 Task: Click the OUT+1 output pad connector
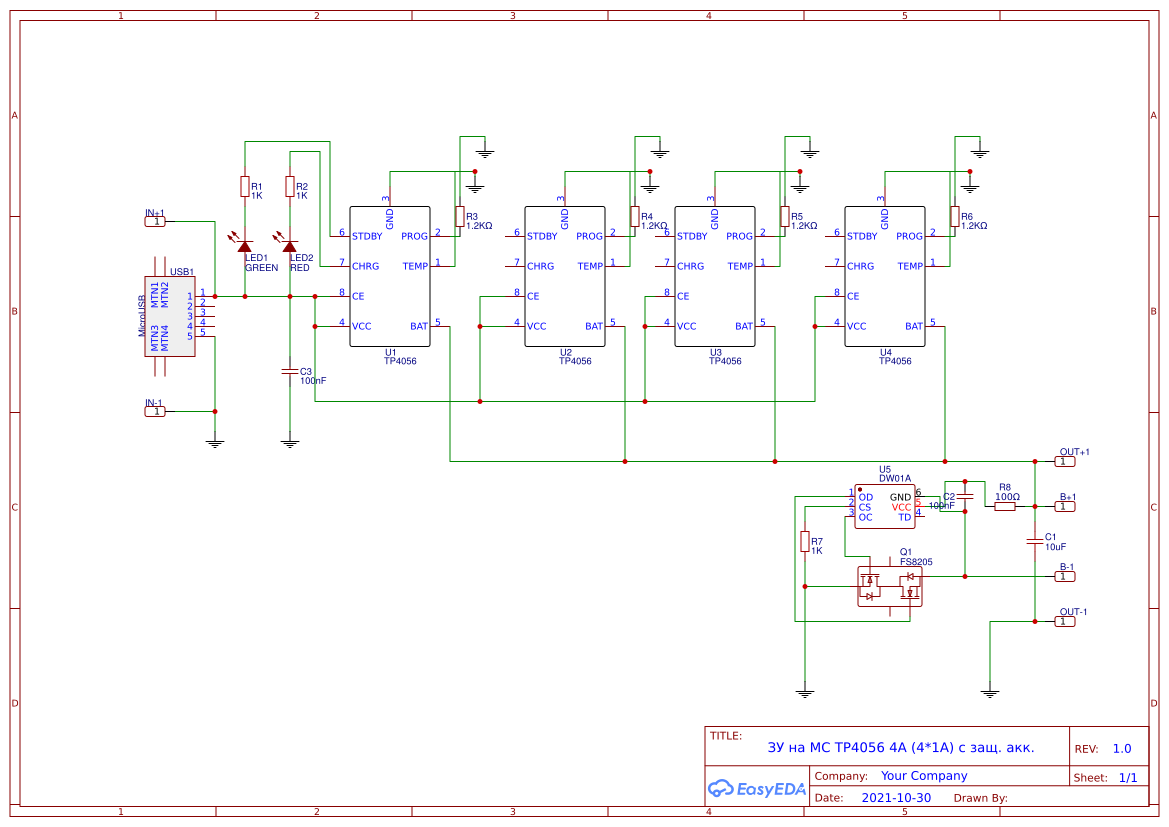coord(1065,462)
